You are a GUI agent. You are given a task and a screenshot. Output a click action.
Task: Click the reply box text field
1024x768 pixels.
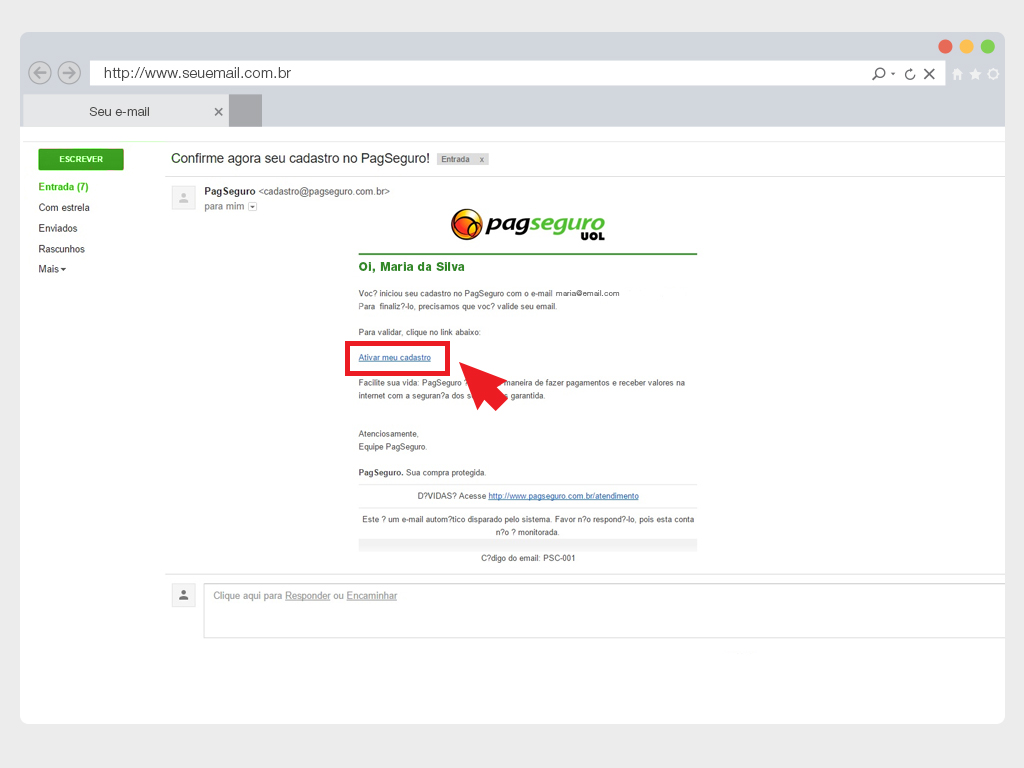tap(600, 610)
